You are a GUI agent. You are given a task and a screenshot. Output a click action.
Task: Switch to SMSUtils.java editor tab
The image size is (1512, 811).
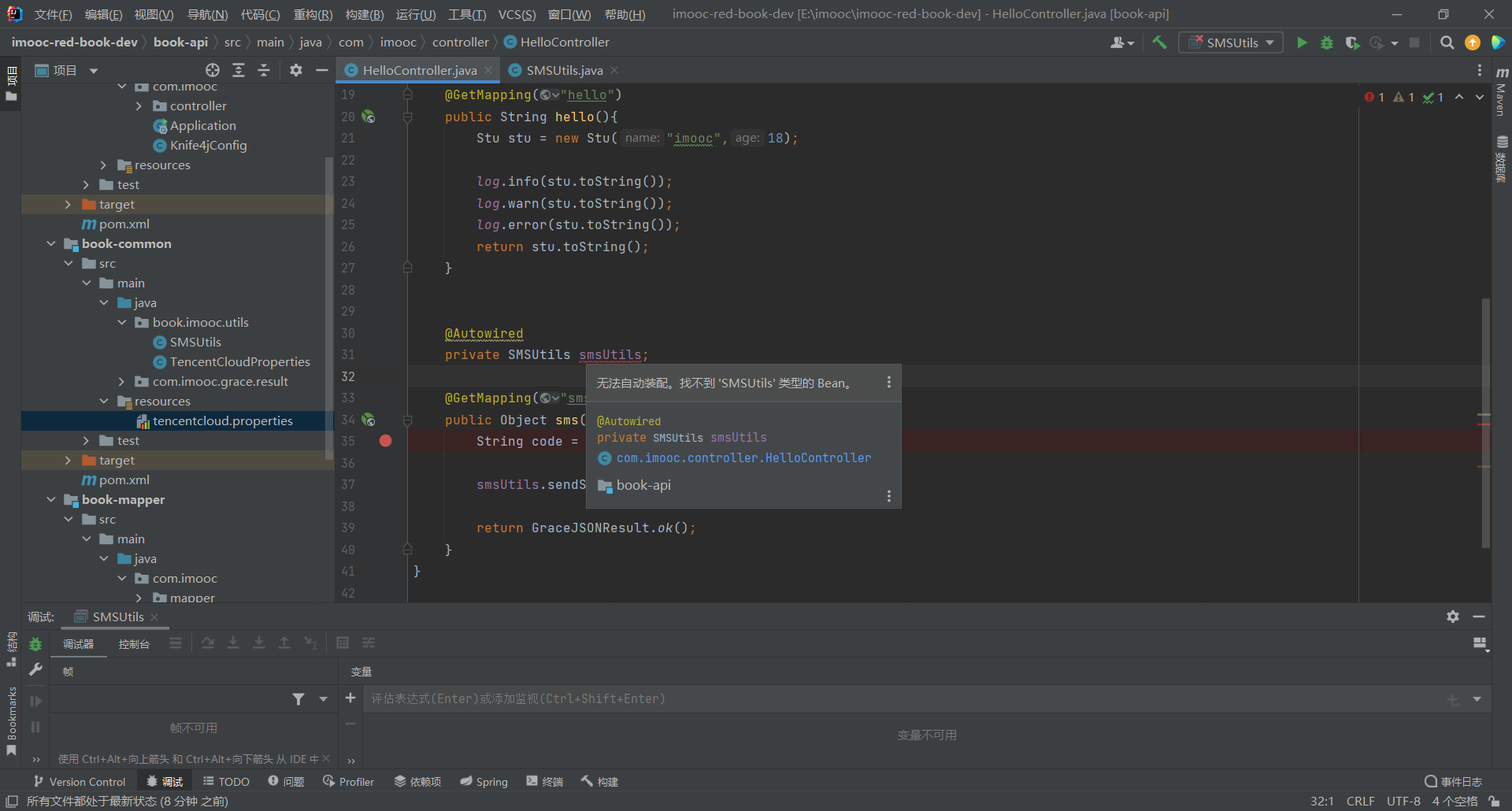point(564,70)
